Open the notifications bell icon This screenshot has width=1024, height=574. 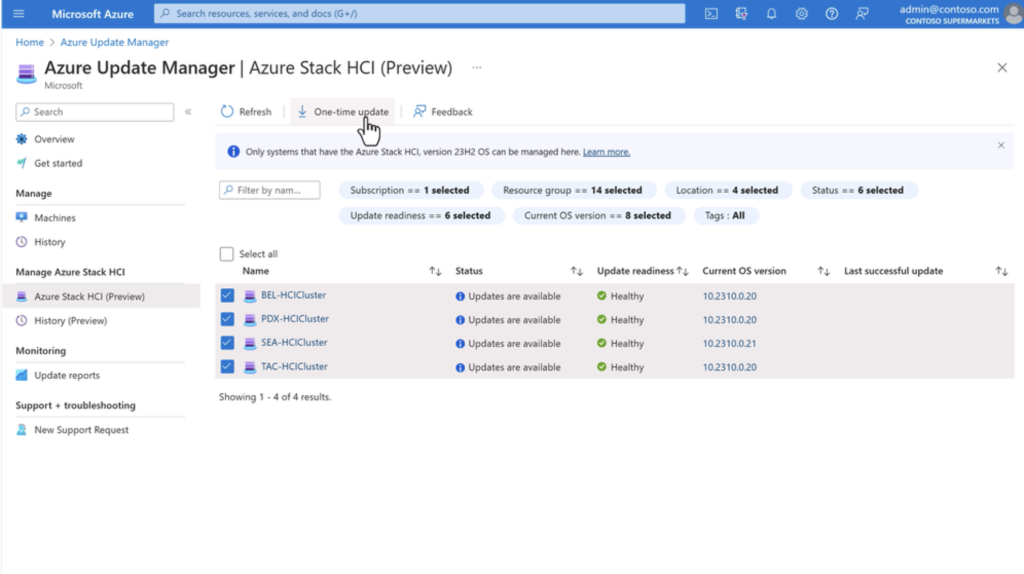(771, 14)
